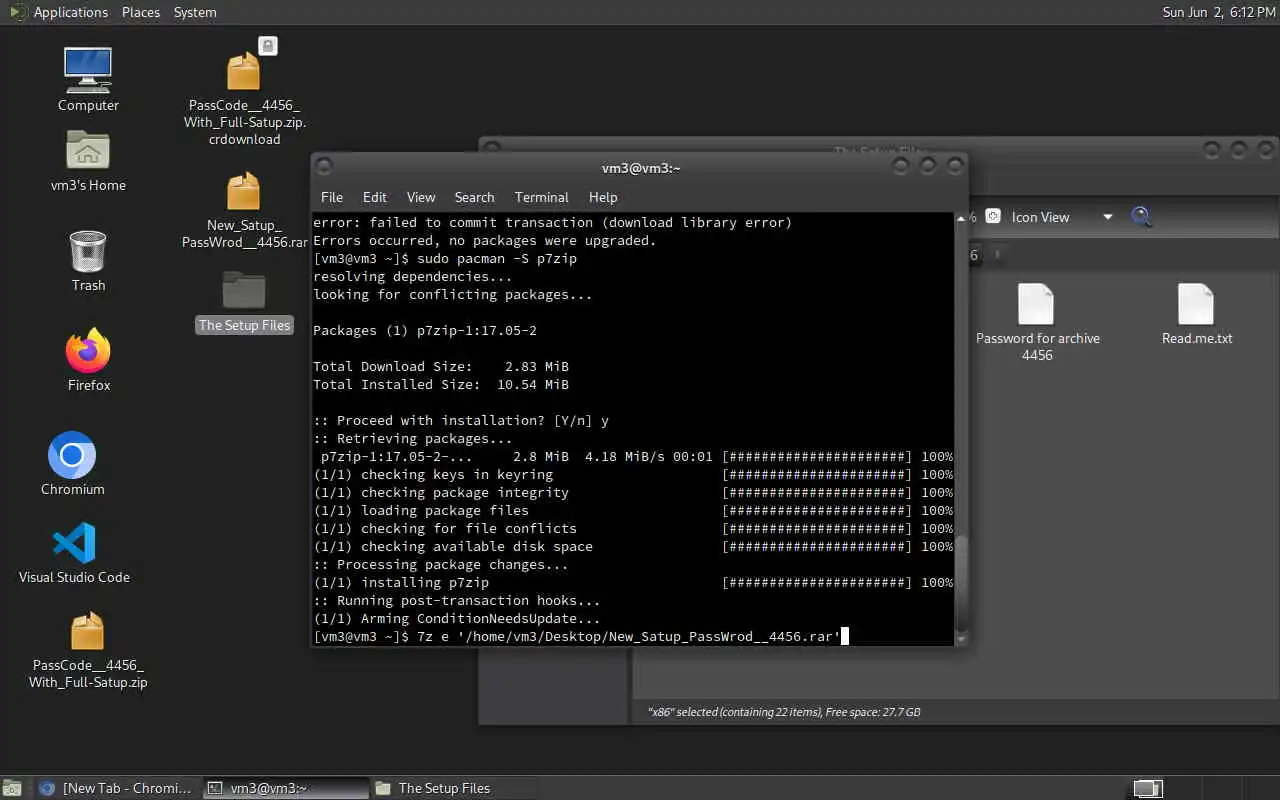Click 'Packages (1) p7zip-1:17.05-2' text

pyautogui.click(x=425, y=330)
